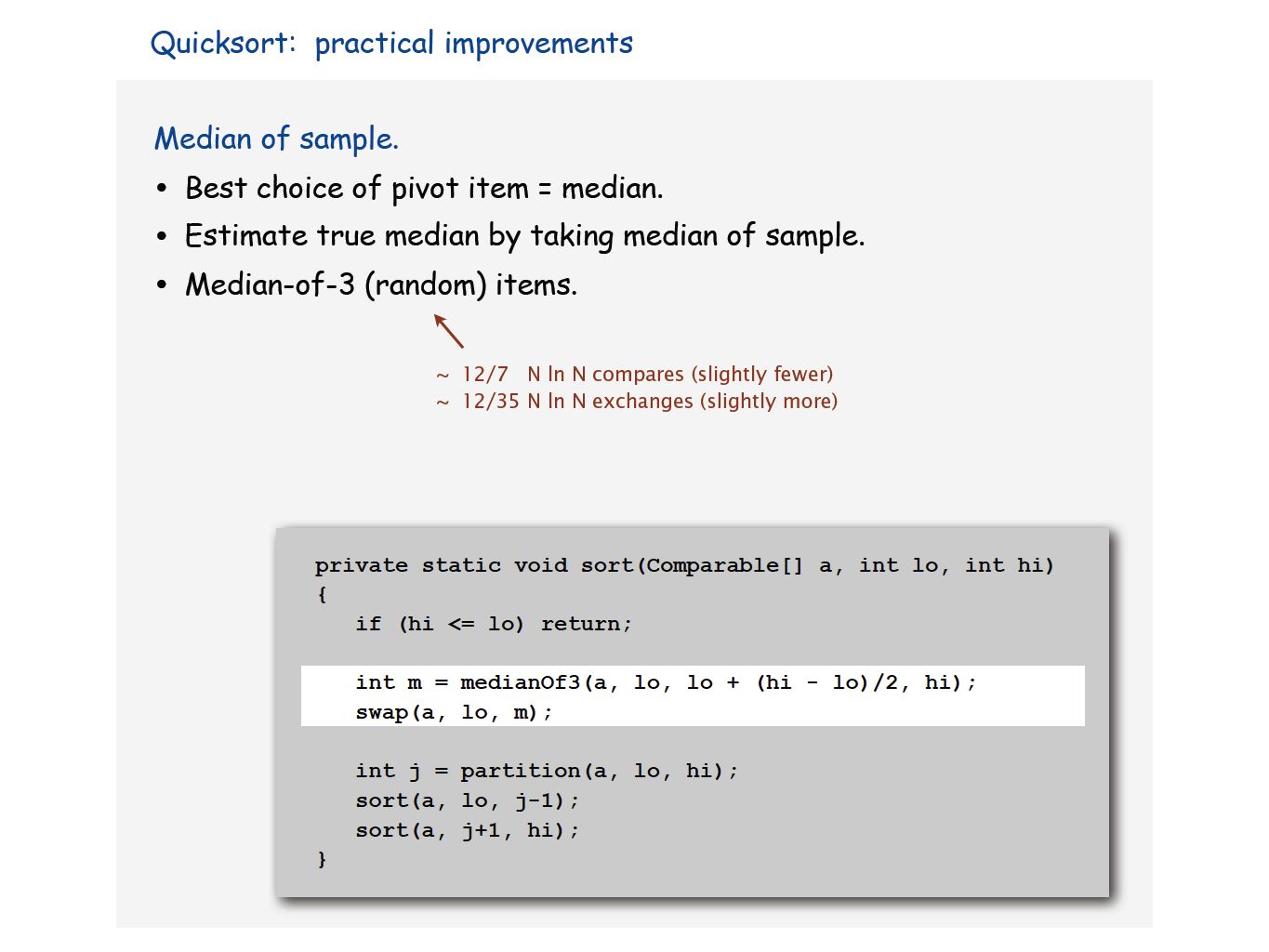Click the highlighted "int m = medianOf3" line
The image size is (1269, 952).
666,682
